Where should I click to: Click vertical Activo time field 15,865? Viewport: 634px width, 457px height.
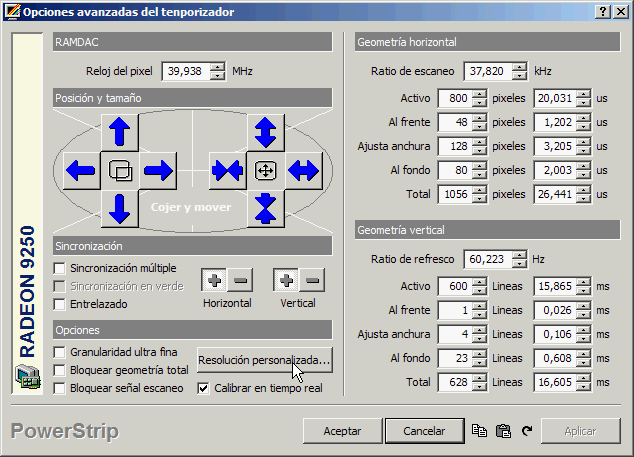pos(555,286)
